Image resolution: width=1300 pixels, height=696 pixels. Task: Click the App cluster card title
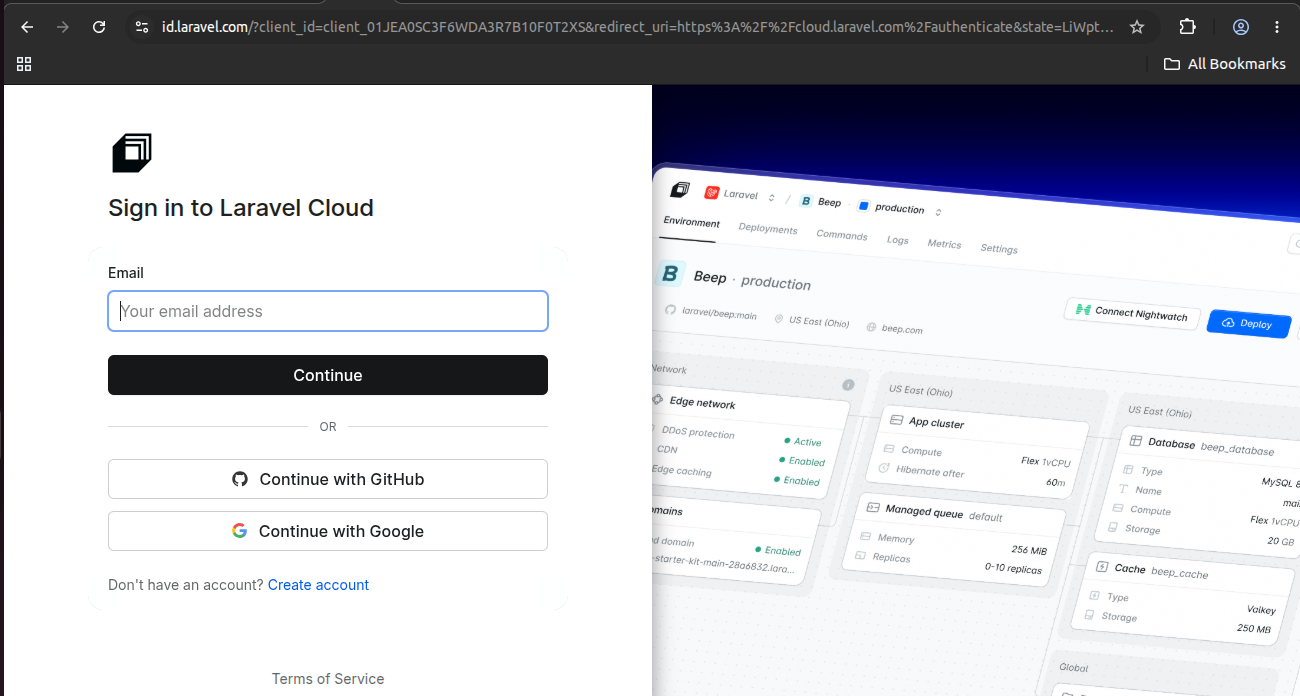tap(936, 423)
